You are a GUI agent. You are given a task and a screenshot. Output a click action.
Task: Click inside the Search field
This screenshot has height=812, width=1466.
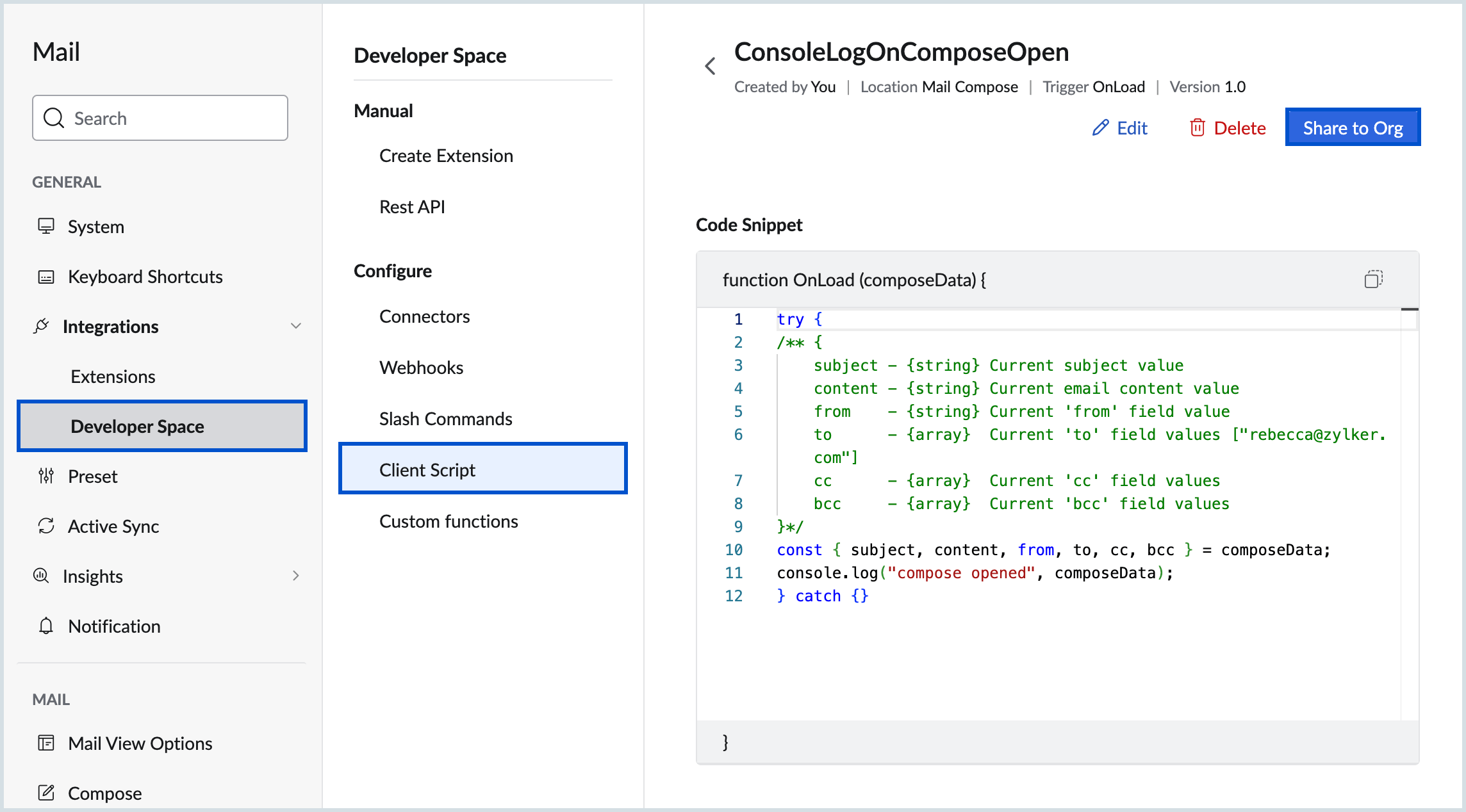[160, 118]
